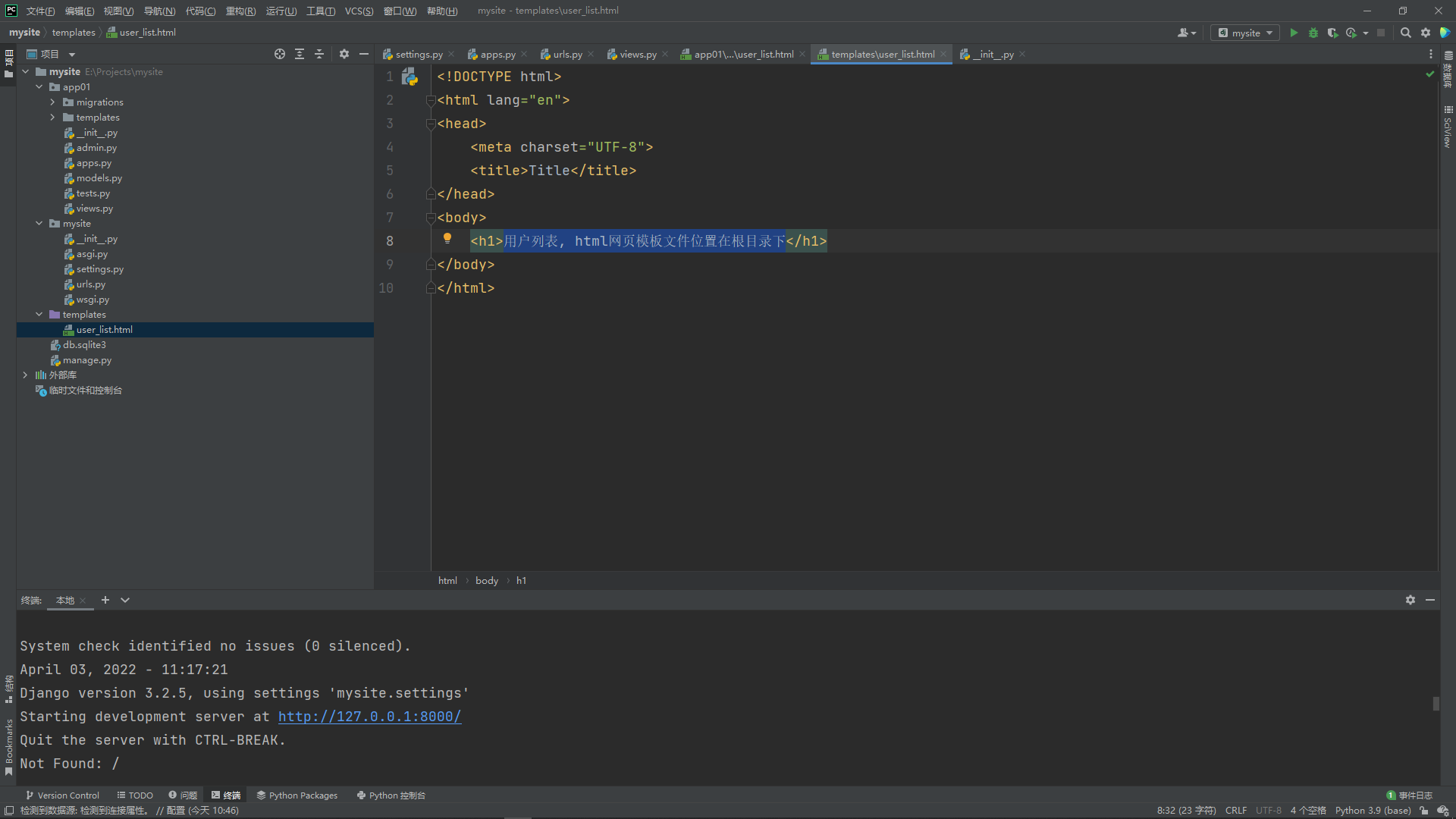Stop the running process
The image size is (1456, 819).
tap(1381, 33)
